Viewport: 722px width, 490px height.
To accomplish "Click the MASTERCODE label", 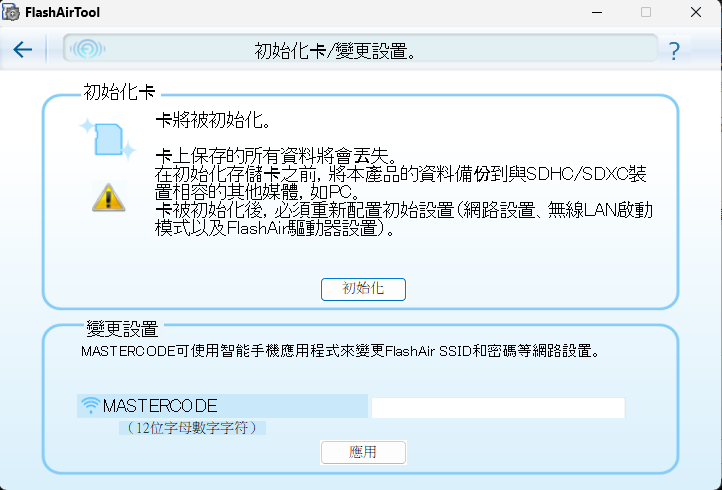I will tap(160, 406).
